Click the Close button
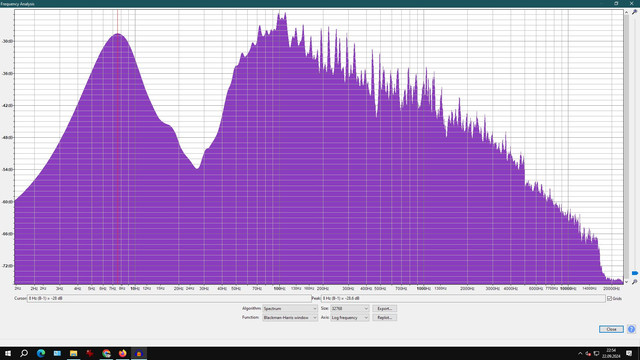This screenshot has height=360, width=640. (x=611, y=329)
